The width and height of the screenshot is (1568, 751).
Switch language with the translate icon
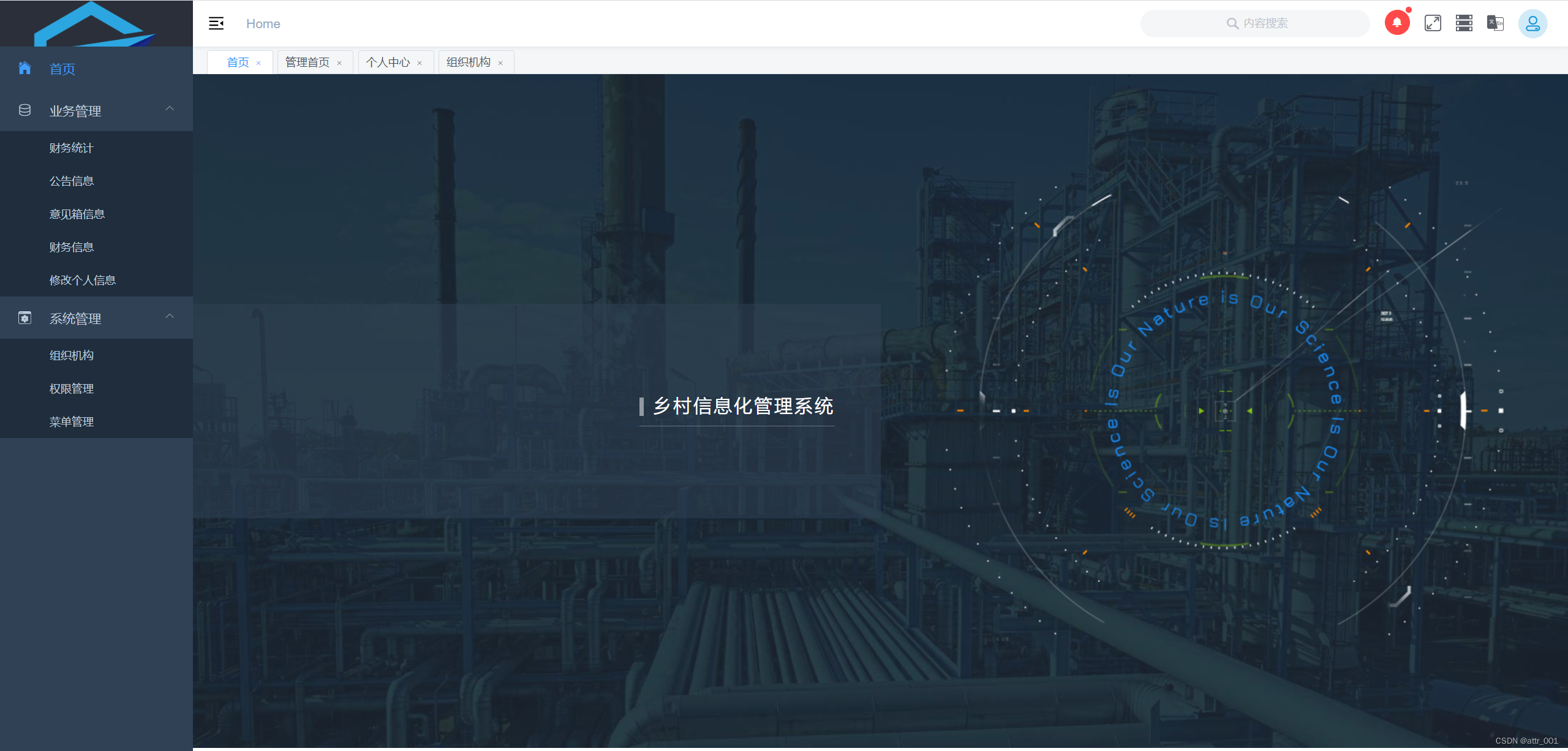1495,23
